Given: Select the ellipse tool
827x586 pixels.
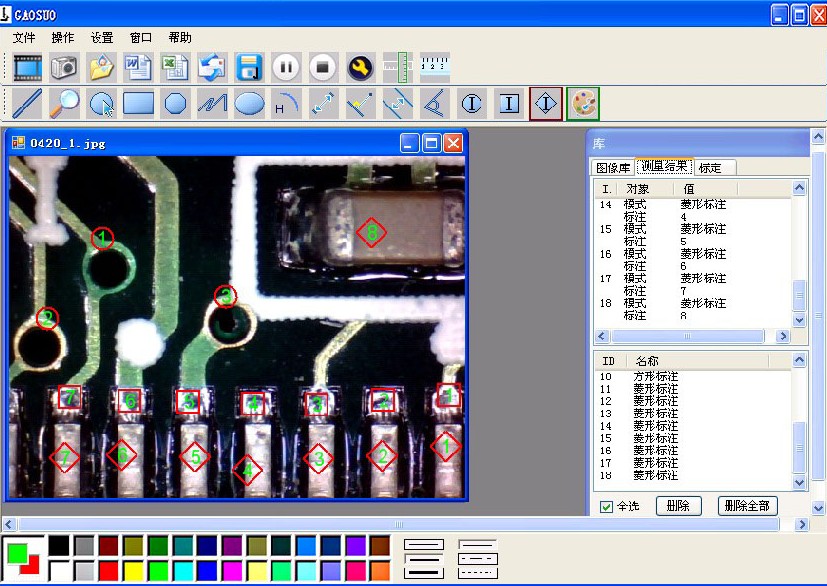Looking at the screenshot, I should pos(249,103).
